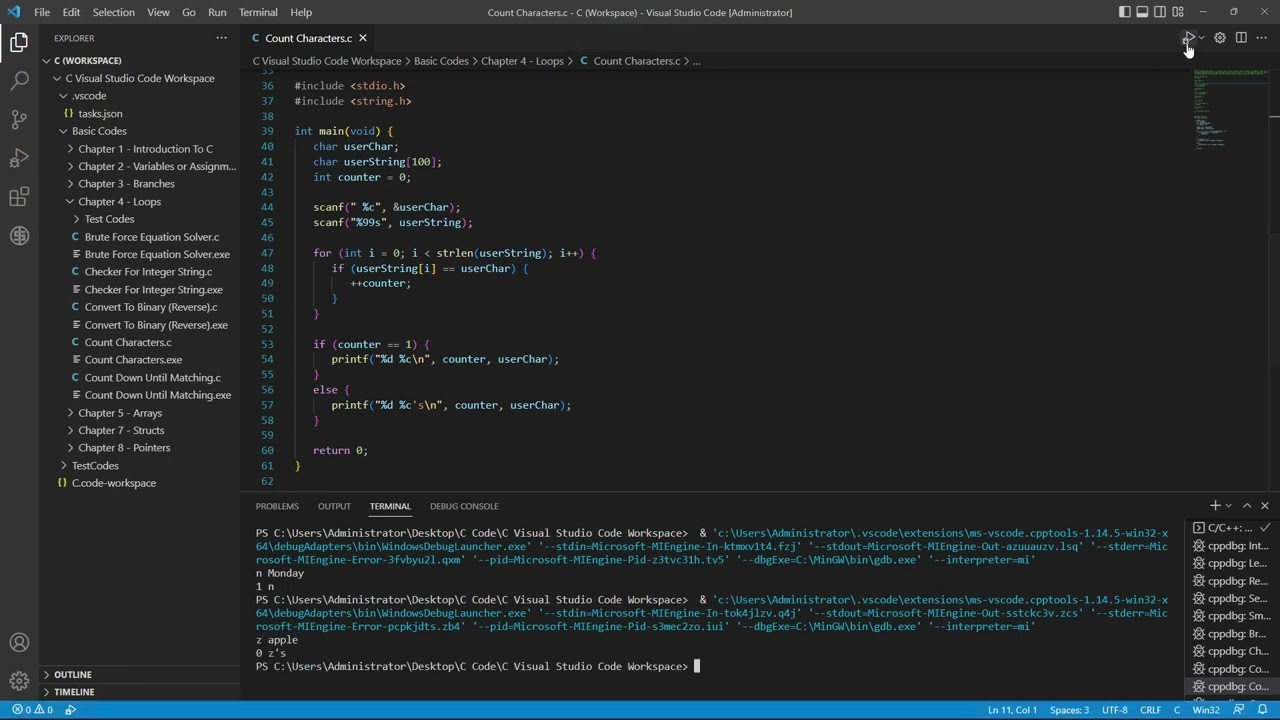Image resolution: width=1280 pixels, height=720 pixels.
Task: Open the Accounts menu icon
Action: [x=19, y=643]
